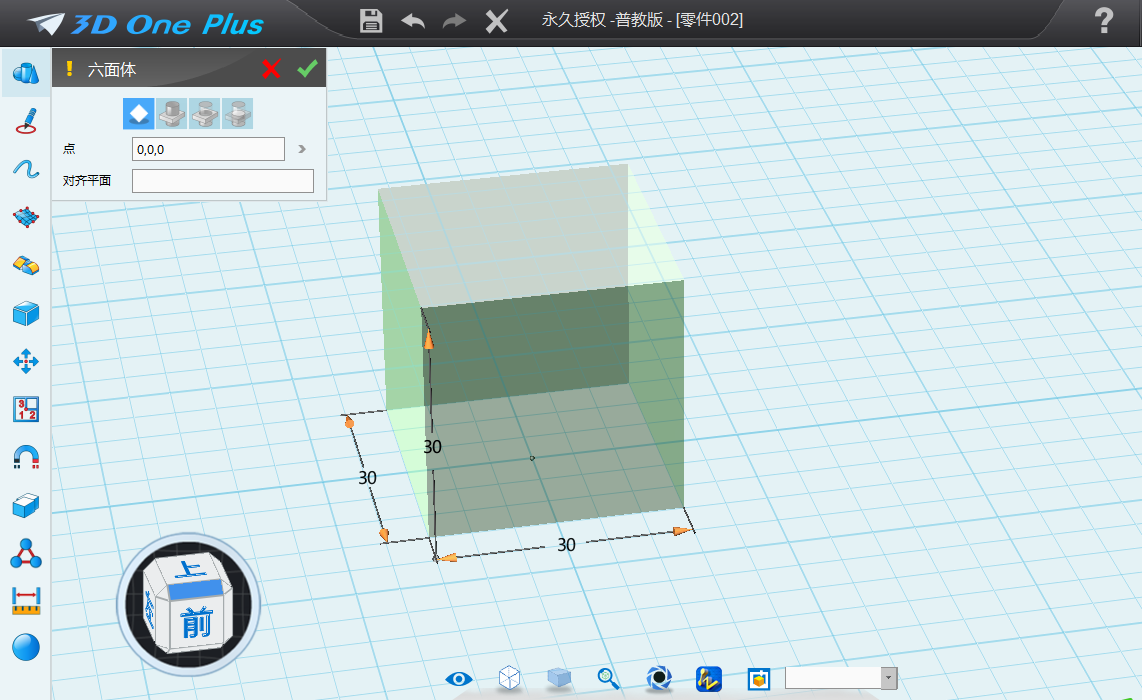Select the base shape option in 六面体 panel

coord(138,114)
